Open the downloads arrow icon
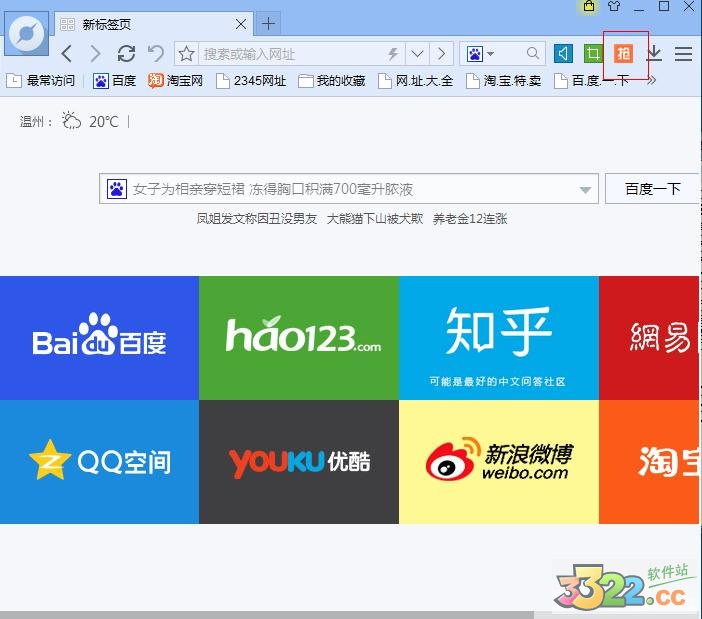This screenshot has height=619, width=702. pos(654,53)
